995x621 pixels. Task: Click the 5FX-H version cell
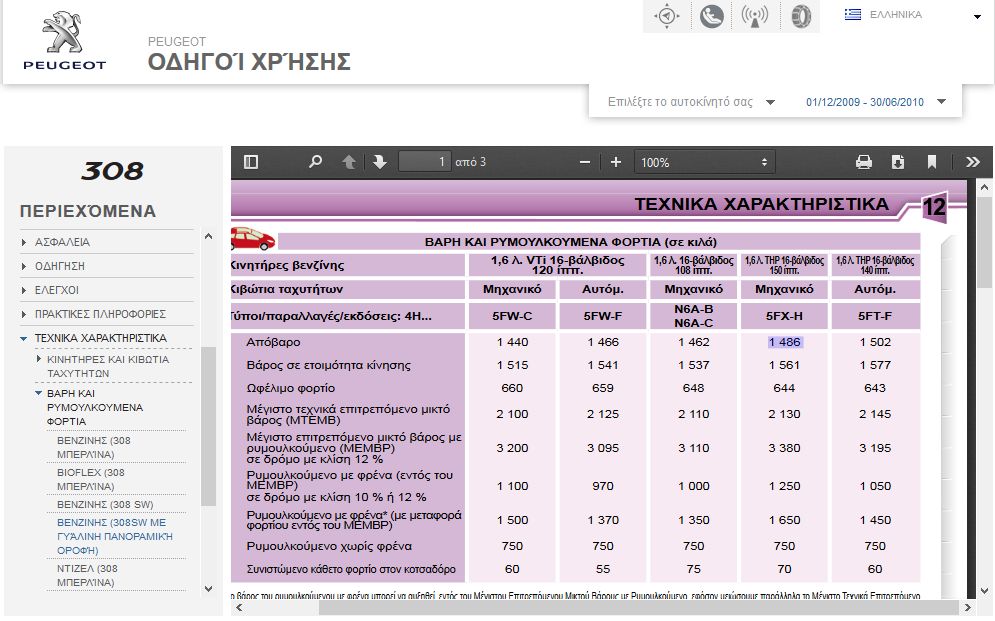coord(784,316)
